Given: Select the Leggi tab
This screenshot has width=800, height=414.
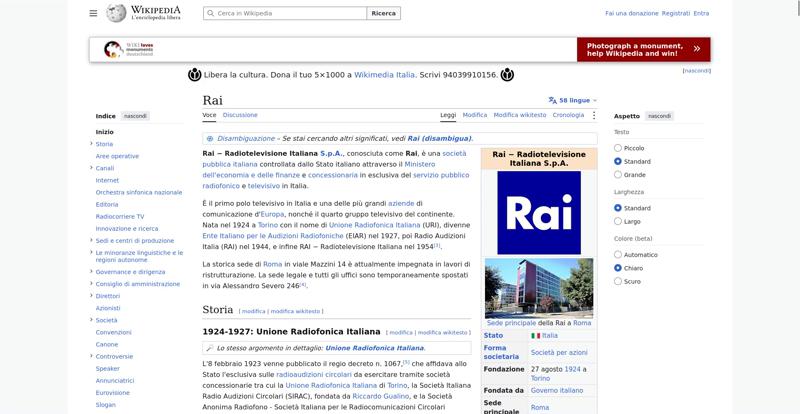Looking at the screenshot, I should click(x=448, y=115).
